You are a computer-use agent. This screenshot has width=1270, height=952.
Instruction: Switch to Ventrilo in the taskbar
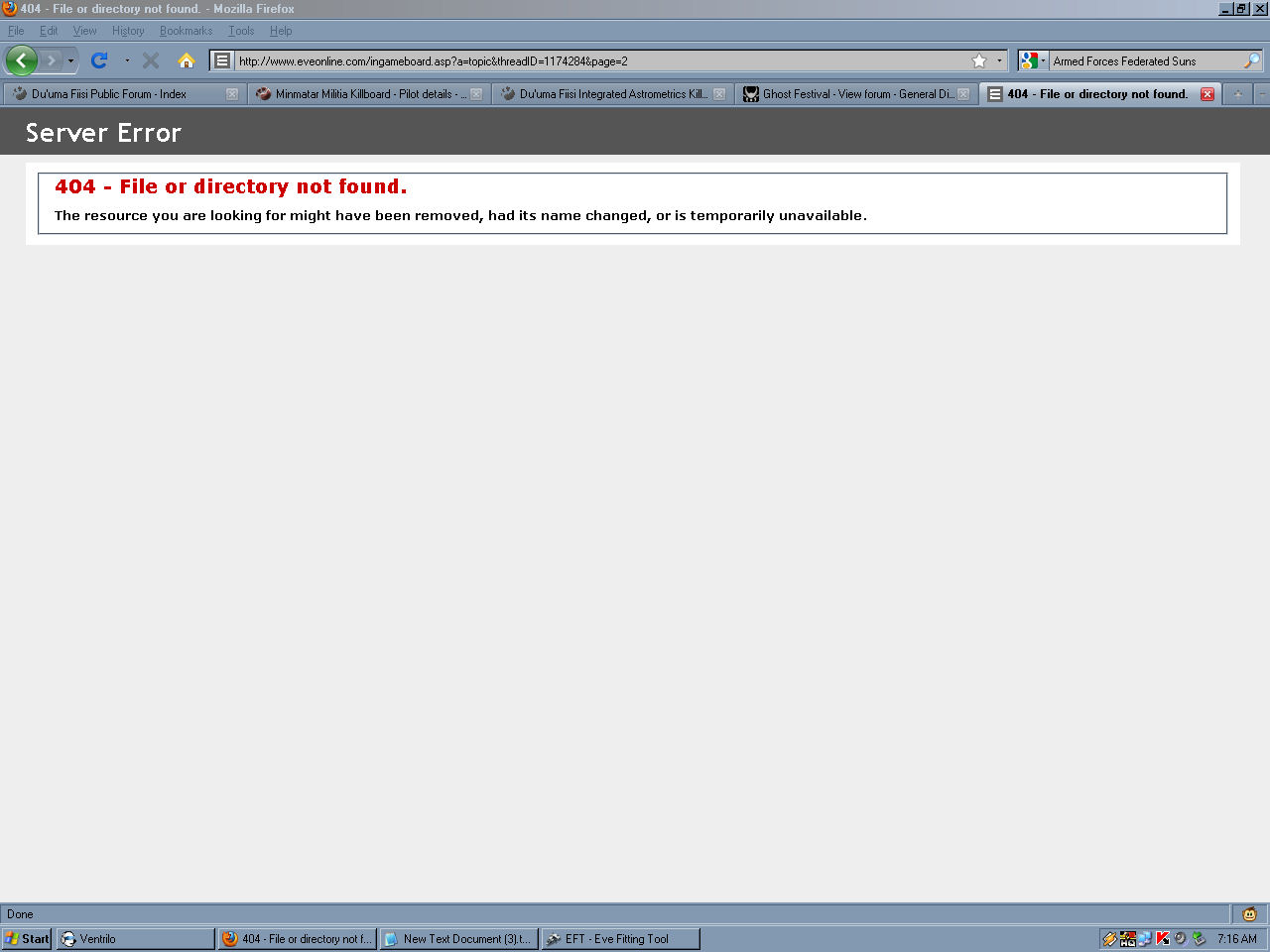pos(135,939)
